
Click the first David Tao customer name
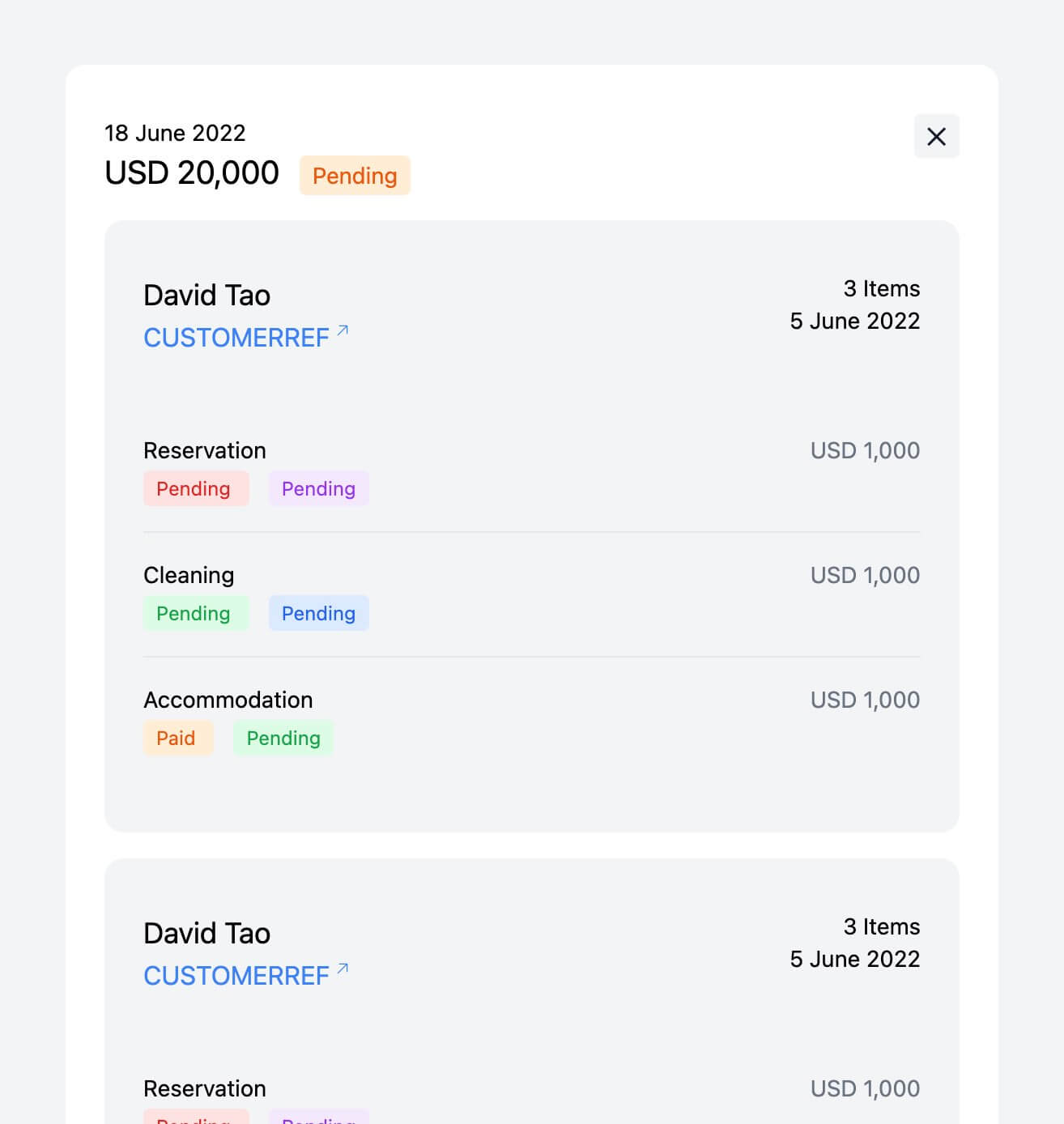[x=207, y=295]
